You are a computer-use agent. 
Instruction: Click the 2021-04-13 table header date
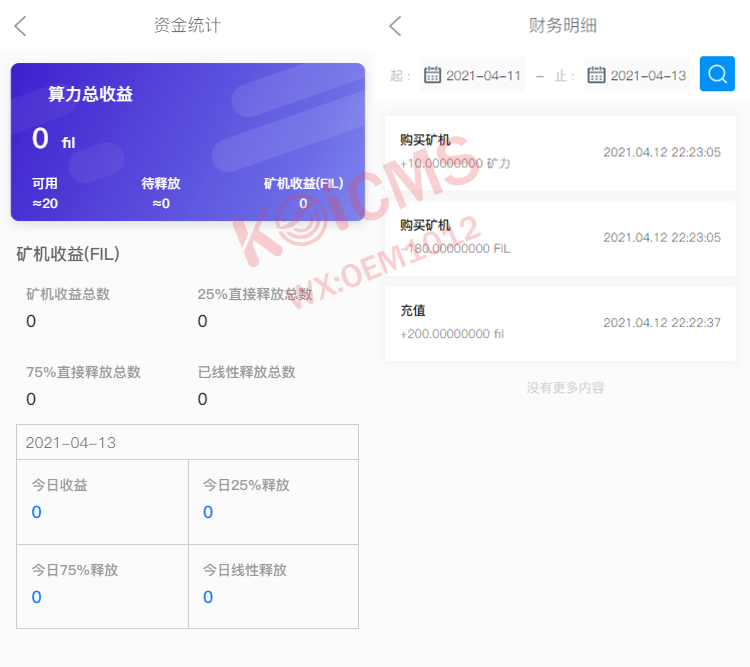(71, 443)
